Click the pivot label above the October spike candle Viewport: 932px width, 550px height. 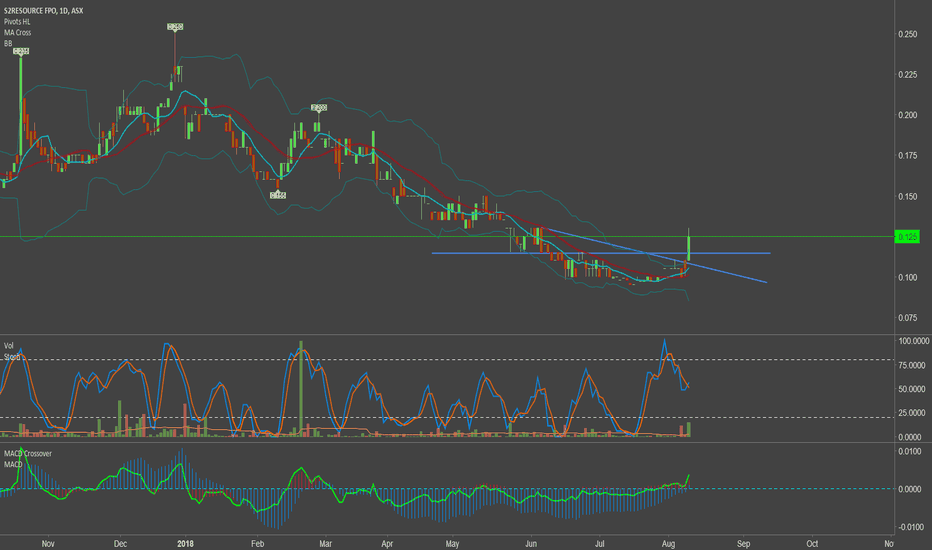coord(21,51)
